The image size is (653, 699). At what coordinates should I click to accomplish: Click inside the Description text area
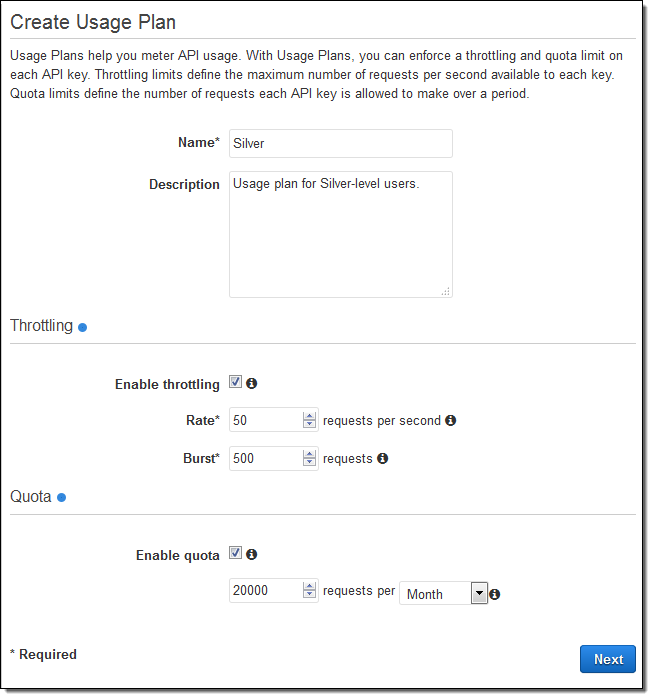[x=340, y=234]
